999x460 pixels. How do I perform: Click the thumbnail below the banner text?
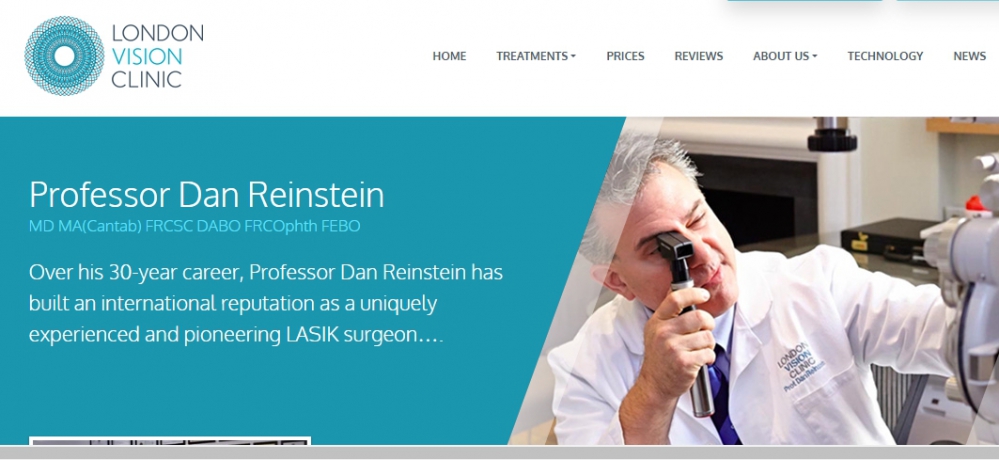(170, 441)
